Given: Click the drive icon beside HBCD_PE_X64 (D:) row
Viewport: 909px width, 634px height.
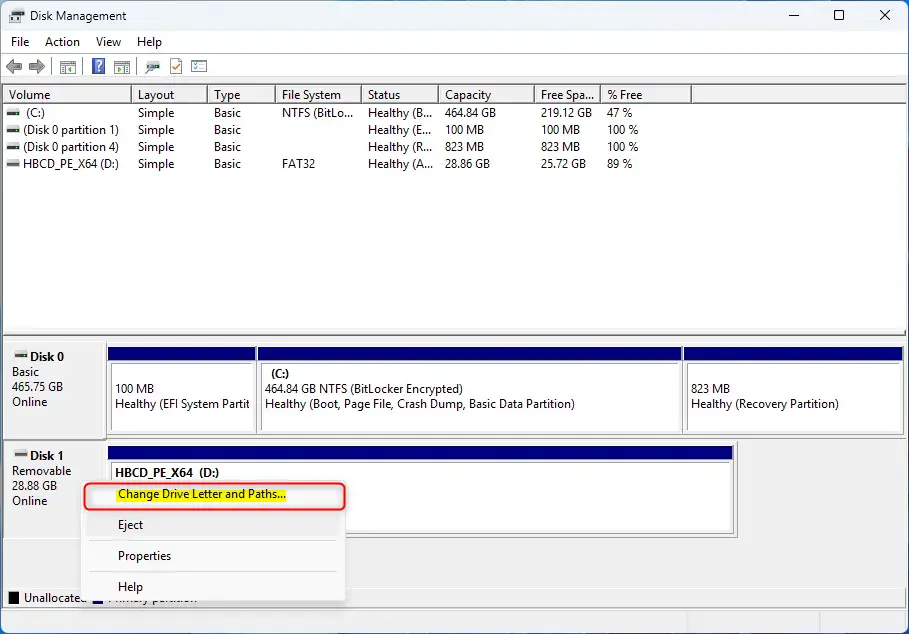Looking at the screenshot, I should coord(13,164).
